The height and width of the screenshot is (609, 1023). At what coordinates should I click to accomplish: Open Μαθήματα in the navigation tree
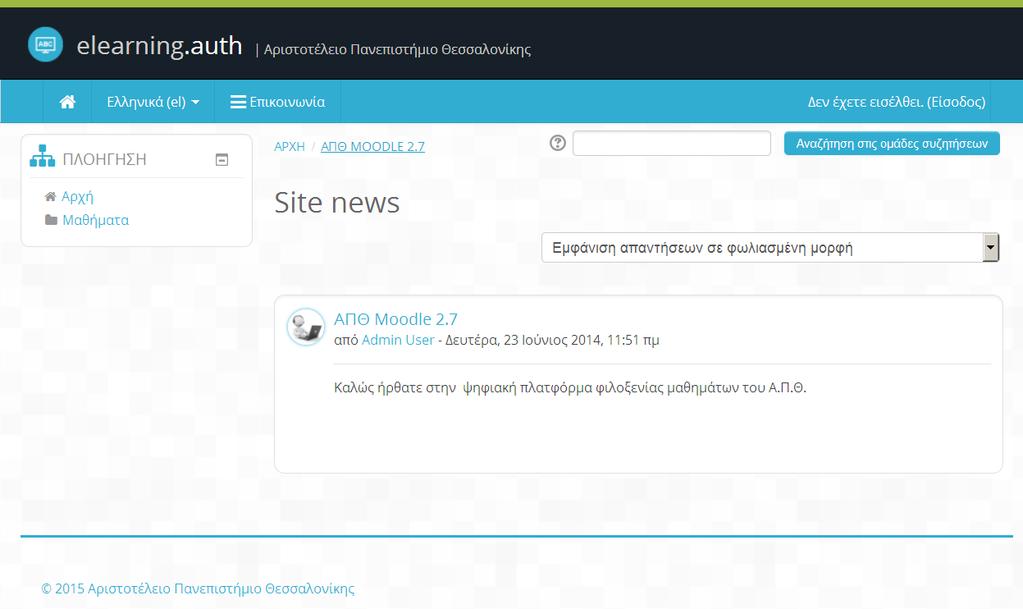(x=96, y=220)
